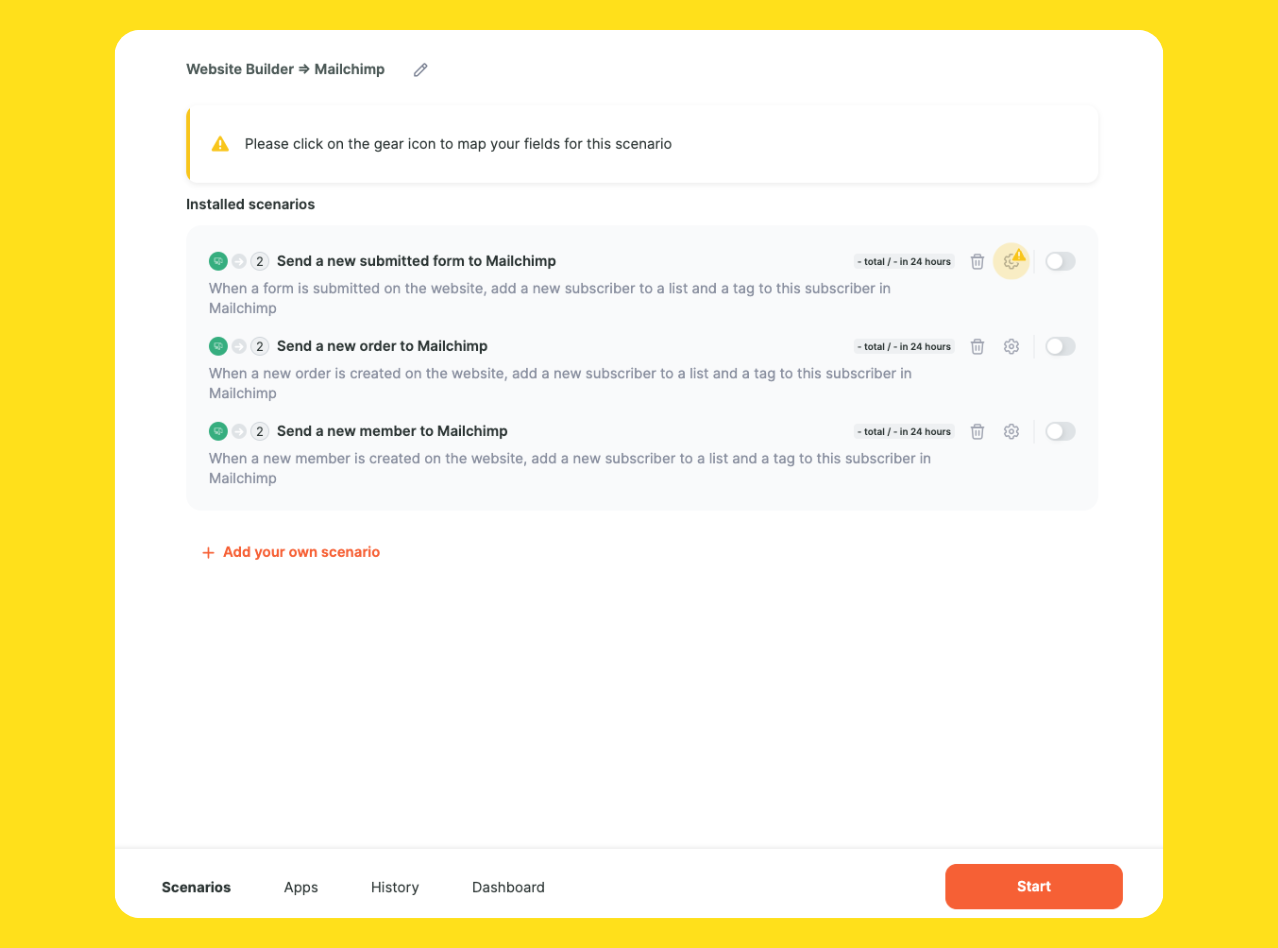View the total runs counter on order scenario
Image resolution: width=1278 pixels, height=948 pixels.
click(903, 346)
